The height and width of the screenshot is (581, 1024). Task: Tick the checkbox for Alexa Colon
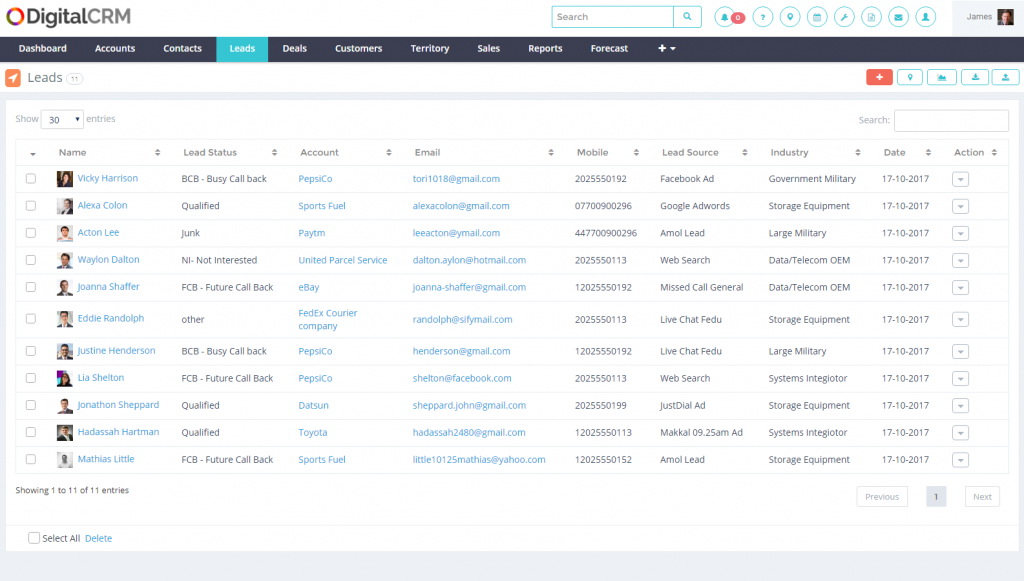(31, 206)
